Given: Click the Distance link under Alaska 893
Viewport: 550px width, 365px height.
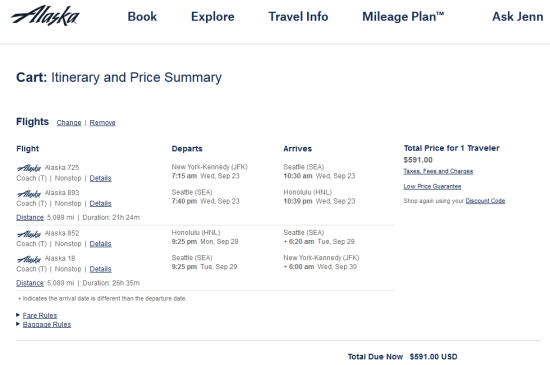Looking at the screenshot, I should (30, 217).
